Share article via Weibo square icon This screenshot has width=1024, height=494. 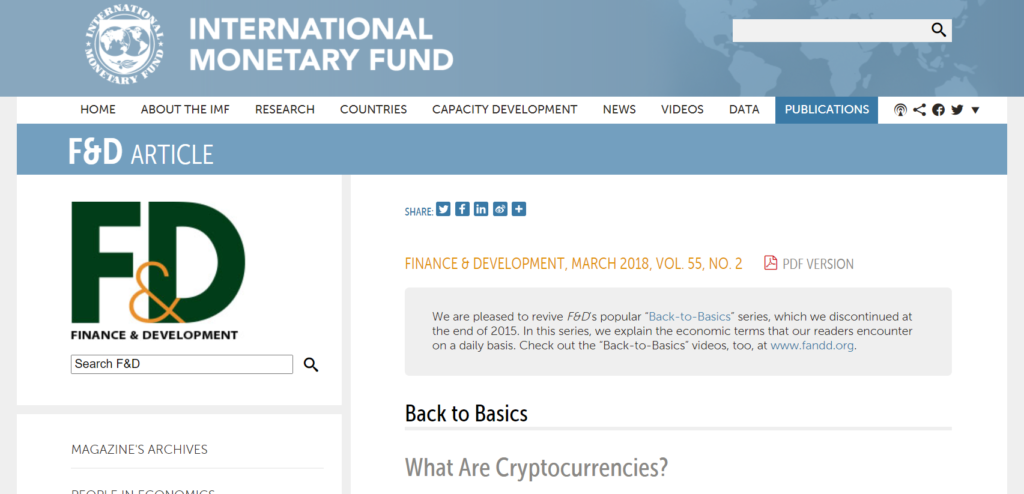point(500,209)
